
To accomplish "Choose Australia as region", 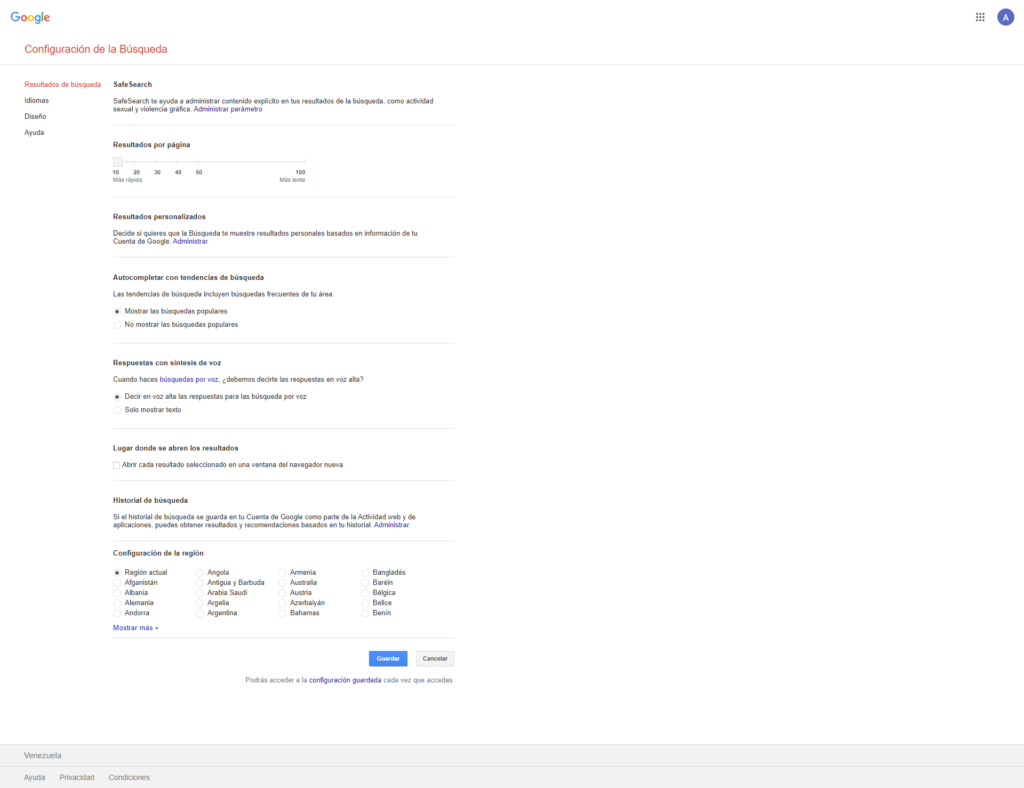I will (282, 583).
